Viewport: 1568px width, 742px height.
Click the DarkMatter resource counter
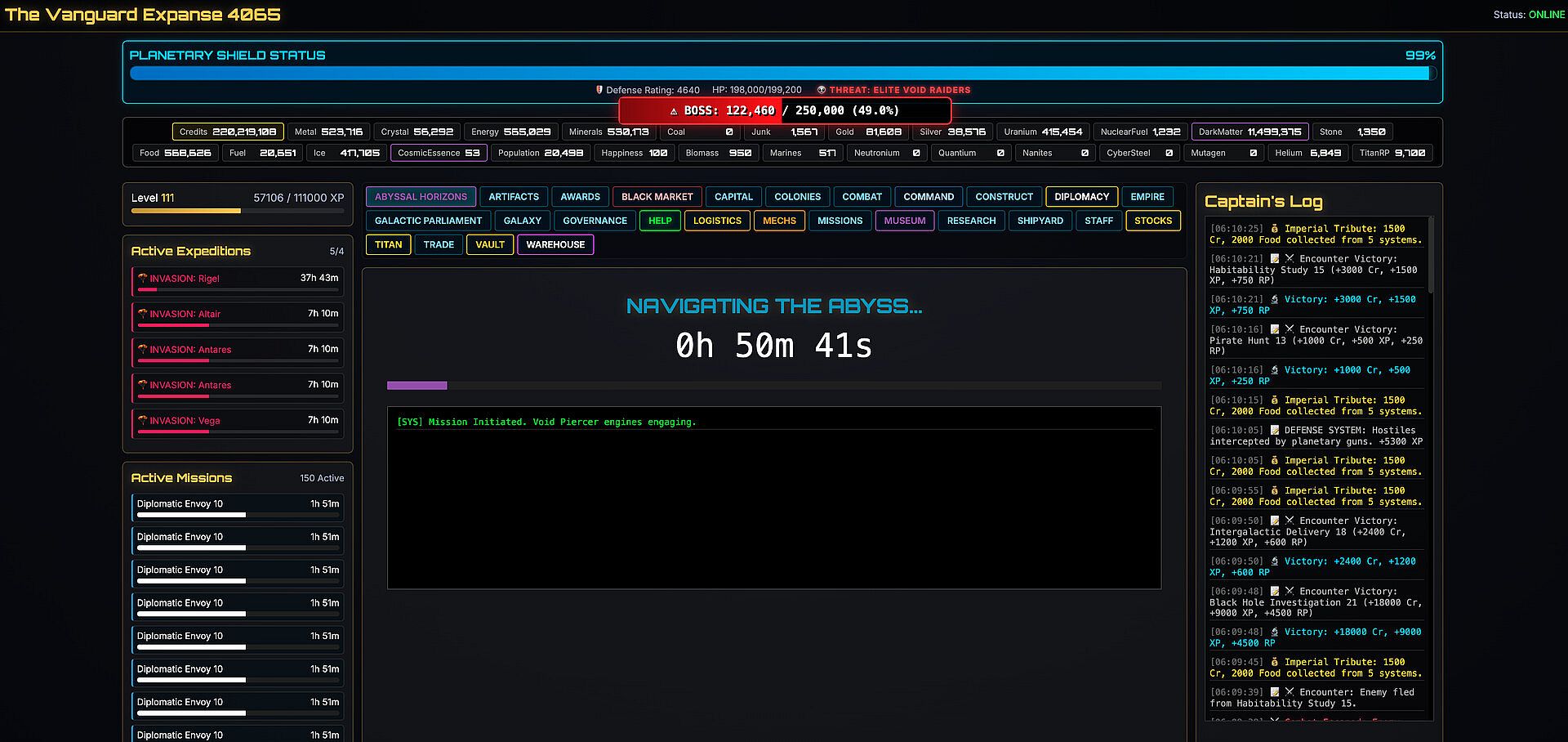click(x=1249, y=132)
